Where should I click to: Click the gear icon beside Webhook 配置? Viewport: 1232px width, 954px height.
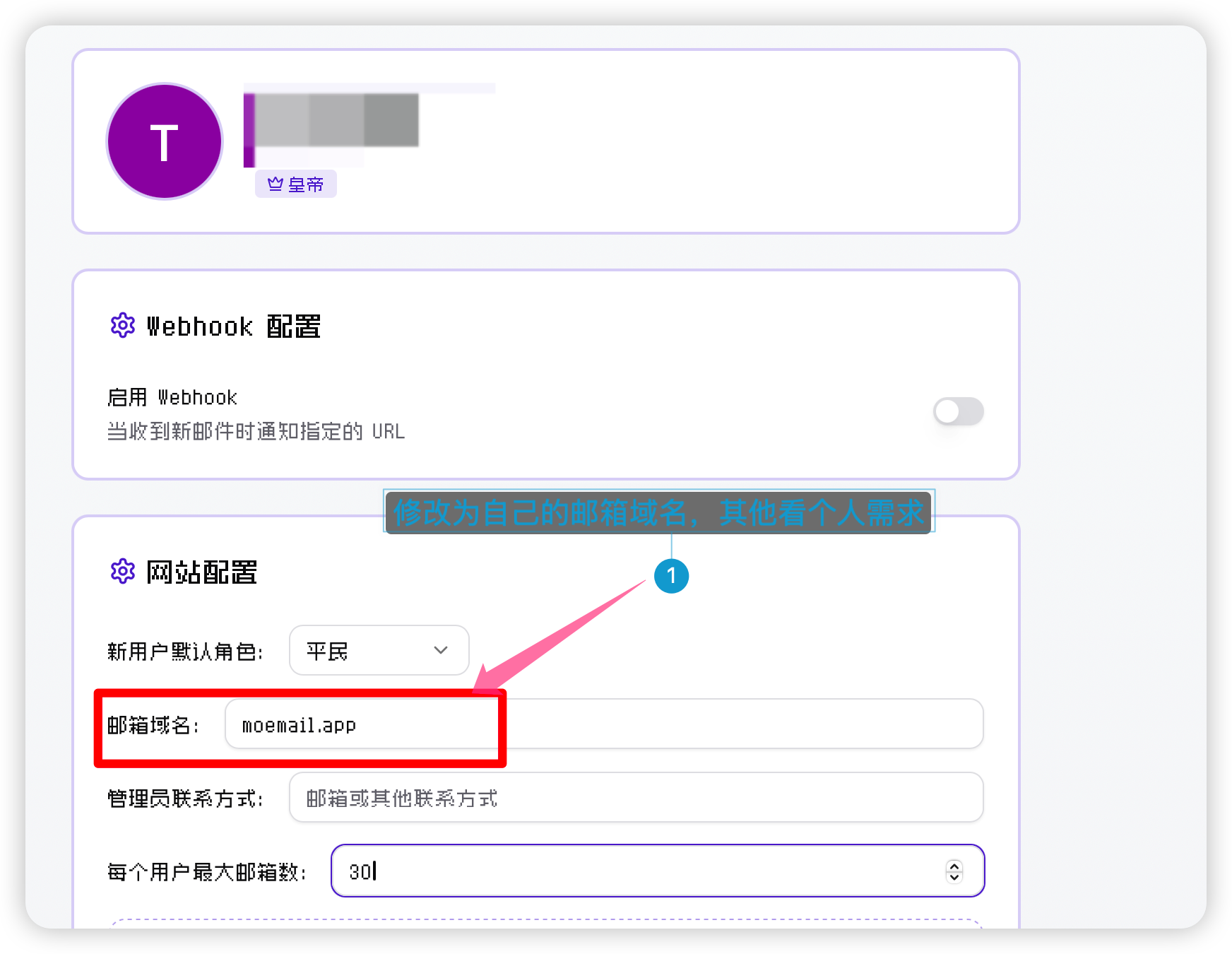(x=123, y=326)
